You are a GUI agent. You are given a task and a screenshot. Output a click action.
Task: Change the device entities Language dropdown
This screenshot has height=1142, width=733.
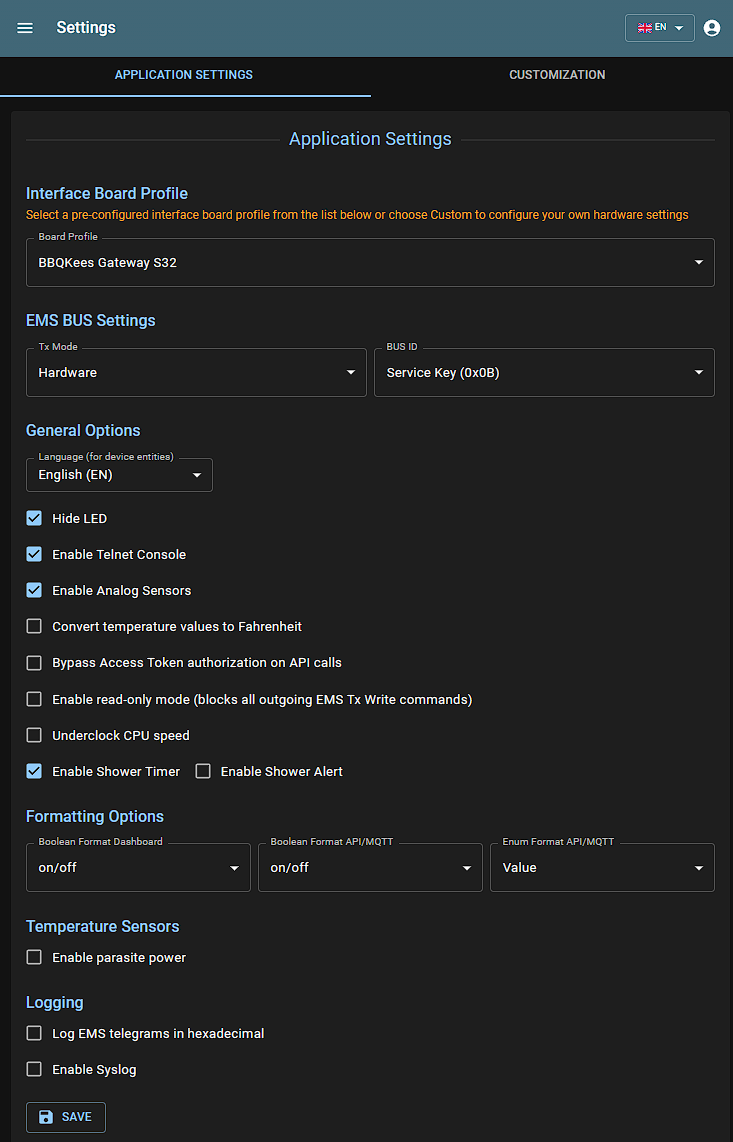(x=119, y=475)
